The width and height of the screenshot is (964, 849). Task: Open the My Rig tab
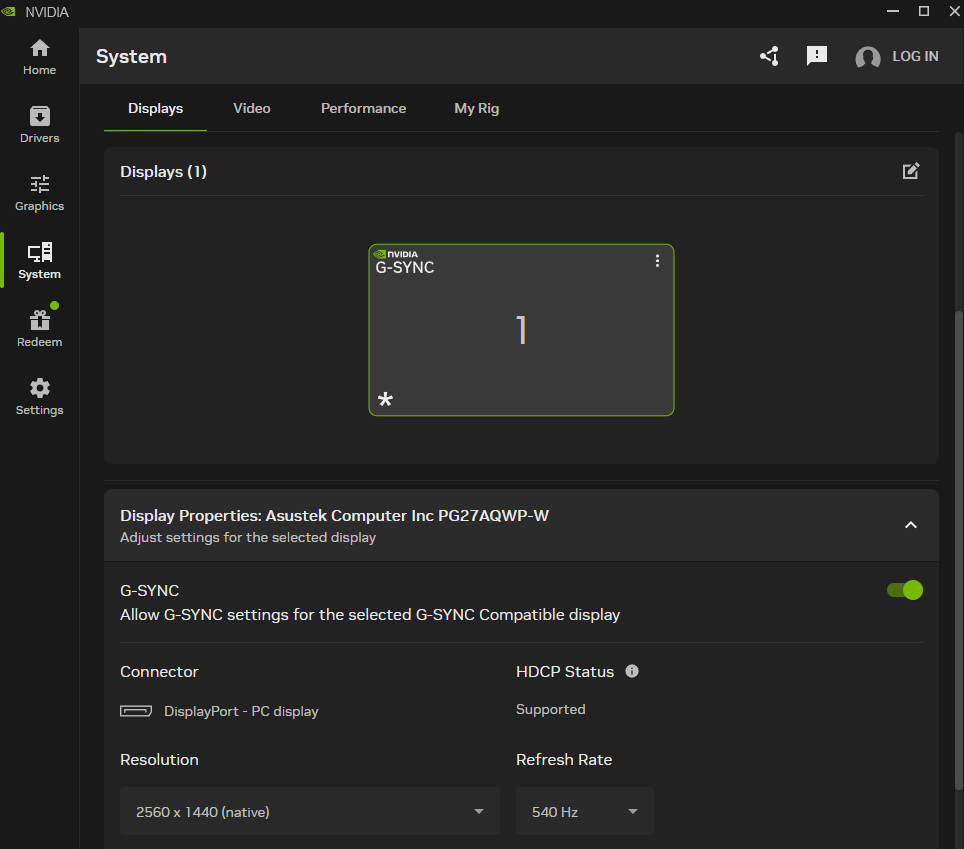coord(476,108)
